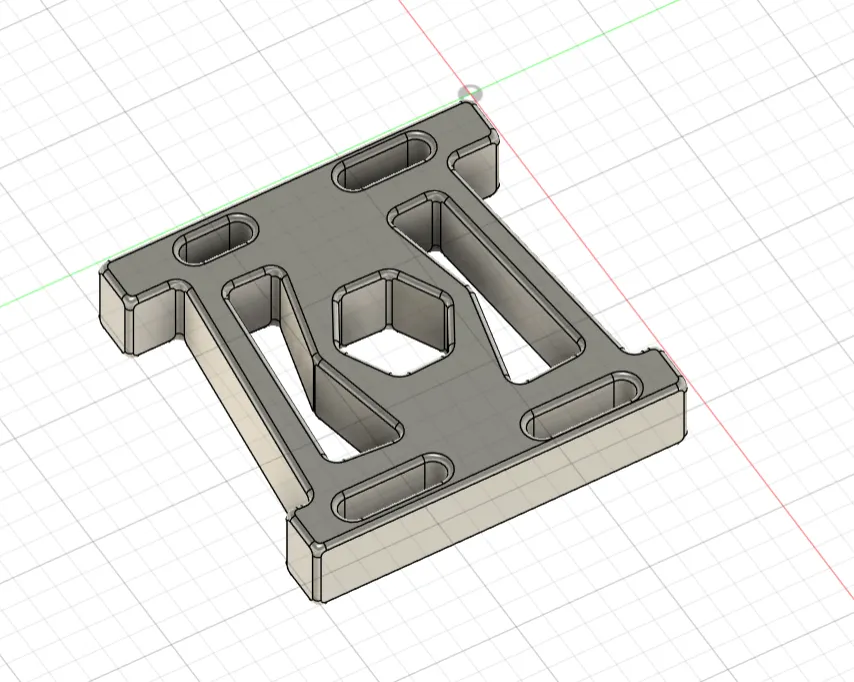Pick the rounded slot at the front-bottom corner
This screenshot has height=682, width=854.
393,487
